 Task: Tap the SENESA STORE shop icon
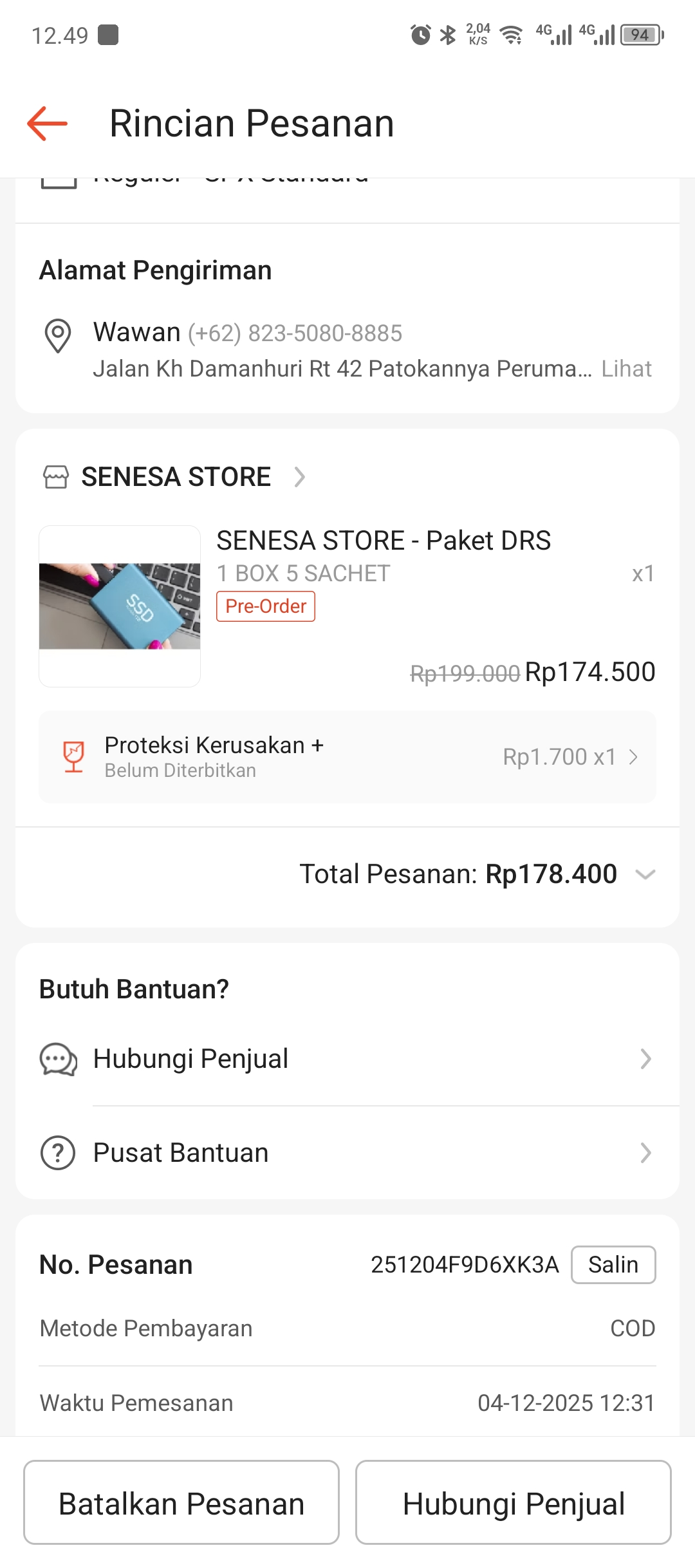(56, 477)
